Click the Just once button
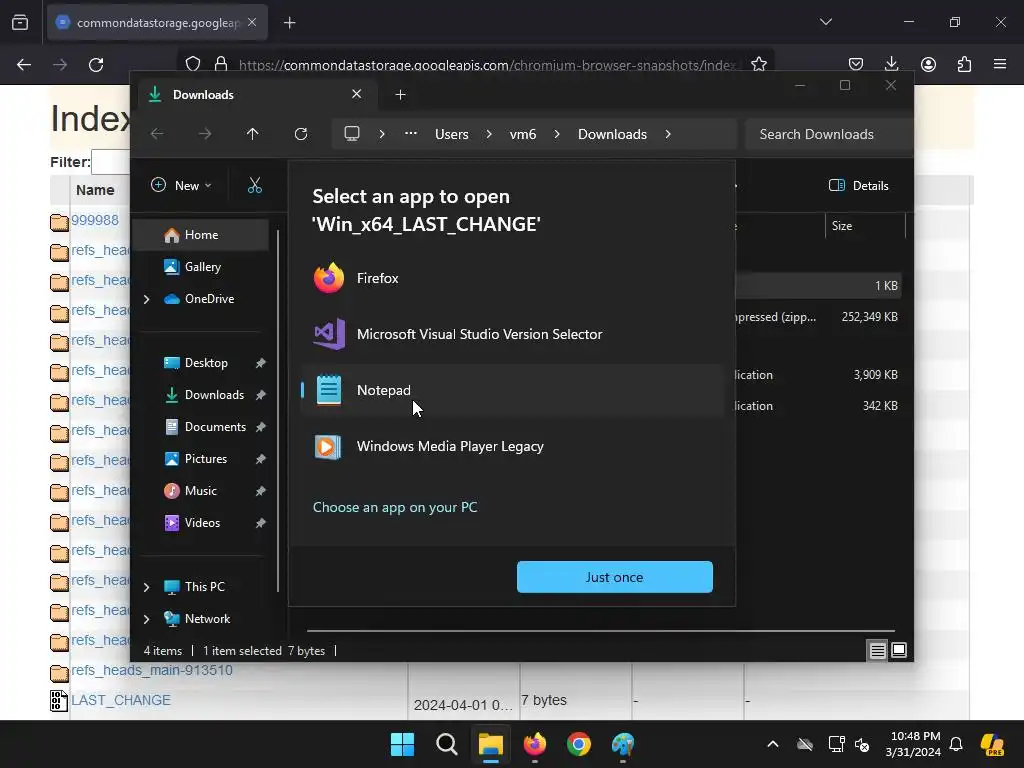 (615, 577)
